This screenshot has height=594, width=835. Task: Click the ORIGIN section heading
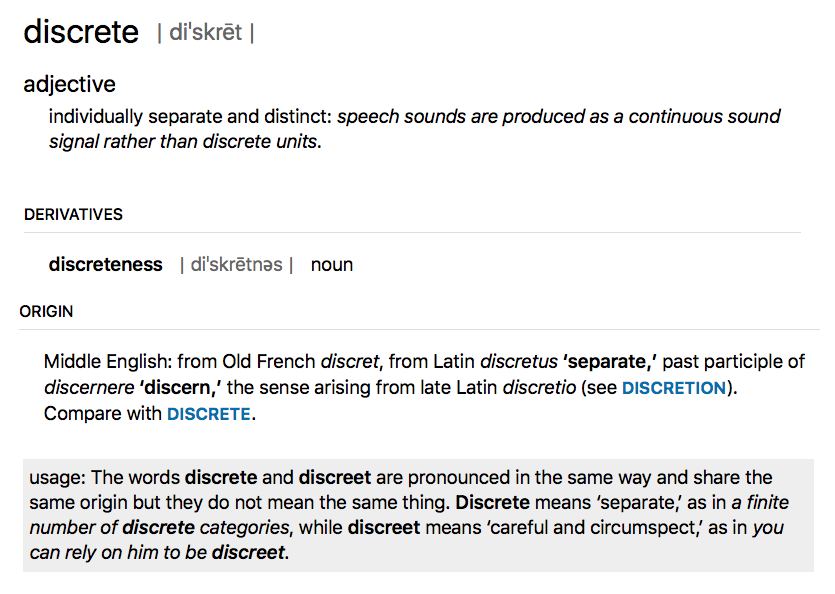pyautogui.click(x=46, y=311)
